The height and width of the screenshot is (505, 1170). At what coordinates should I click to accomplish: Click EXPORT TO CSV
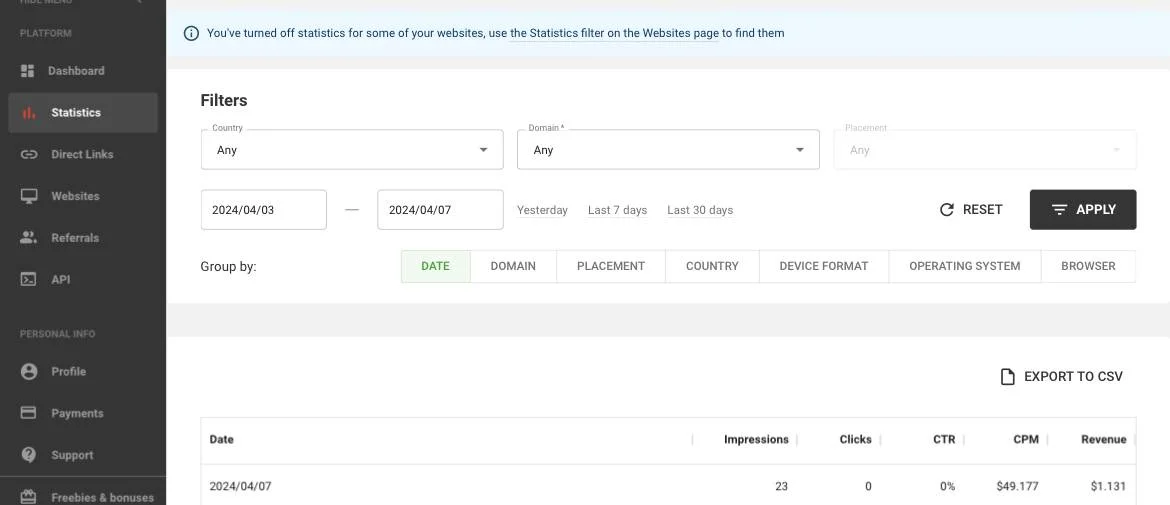pyautogui.click(x=1062, y=377)
